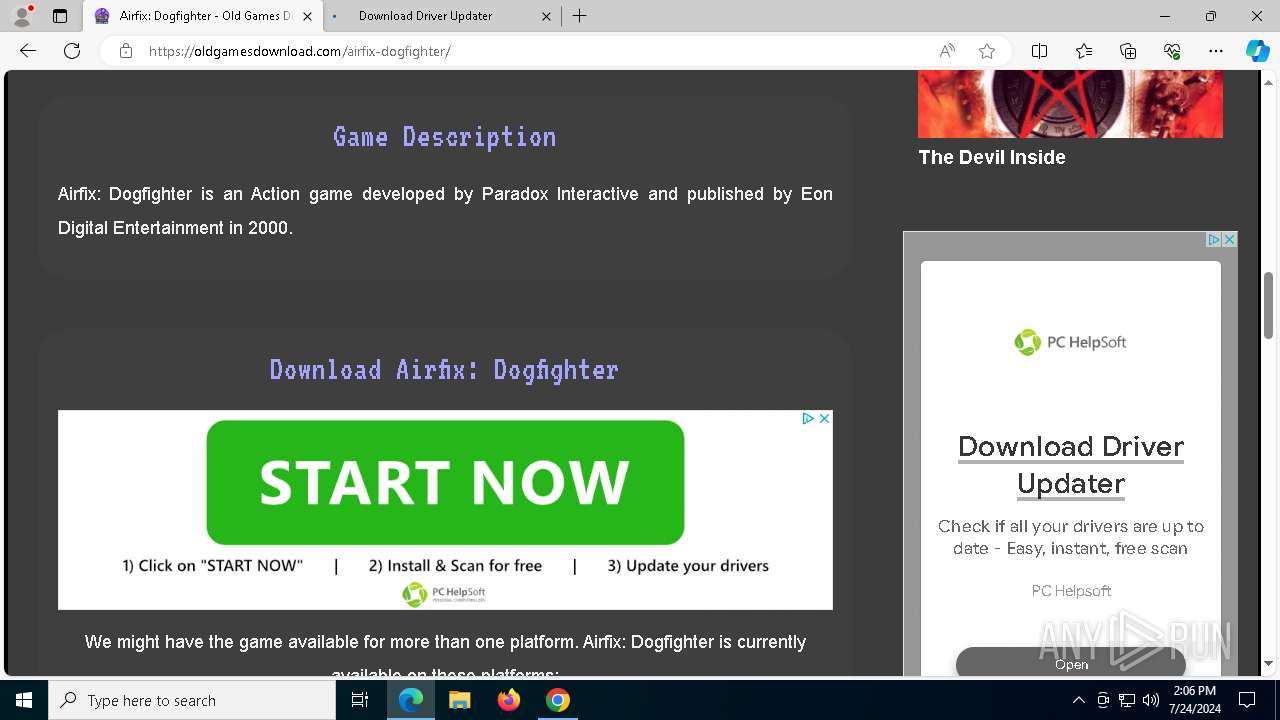Open network status tray icon

coord(1127,700)
